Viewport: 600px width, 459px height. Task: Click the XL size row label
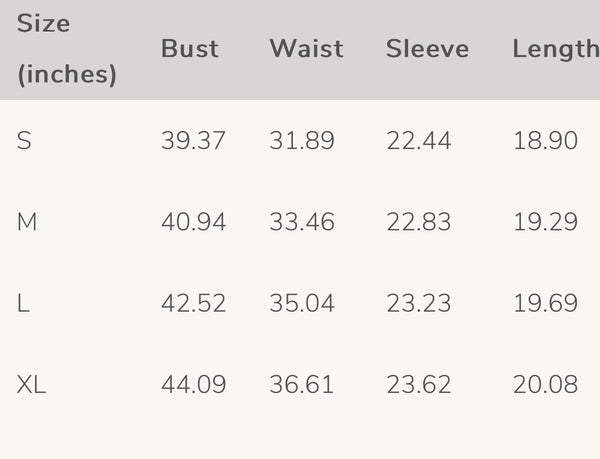(31, 384)
